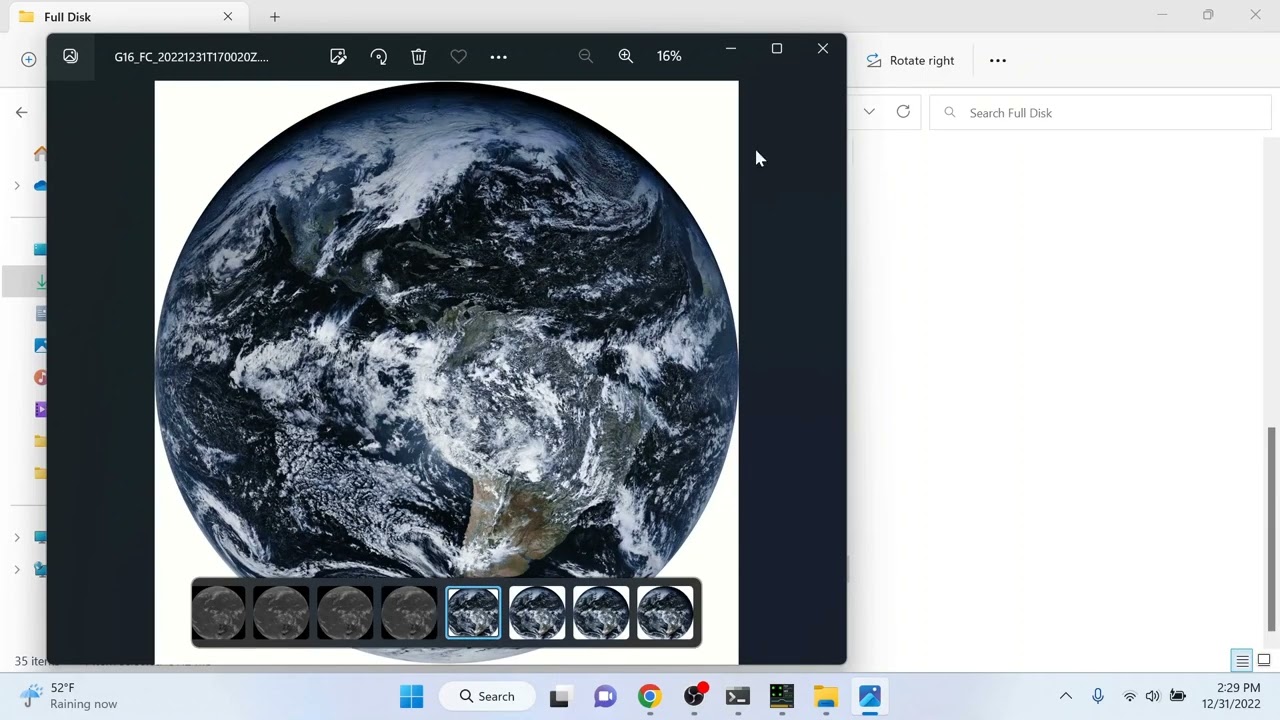
Task: Open the Chat app on taskbar
Action: coord(605,696)
